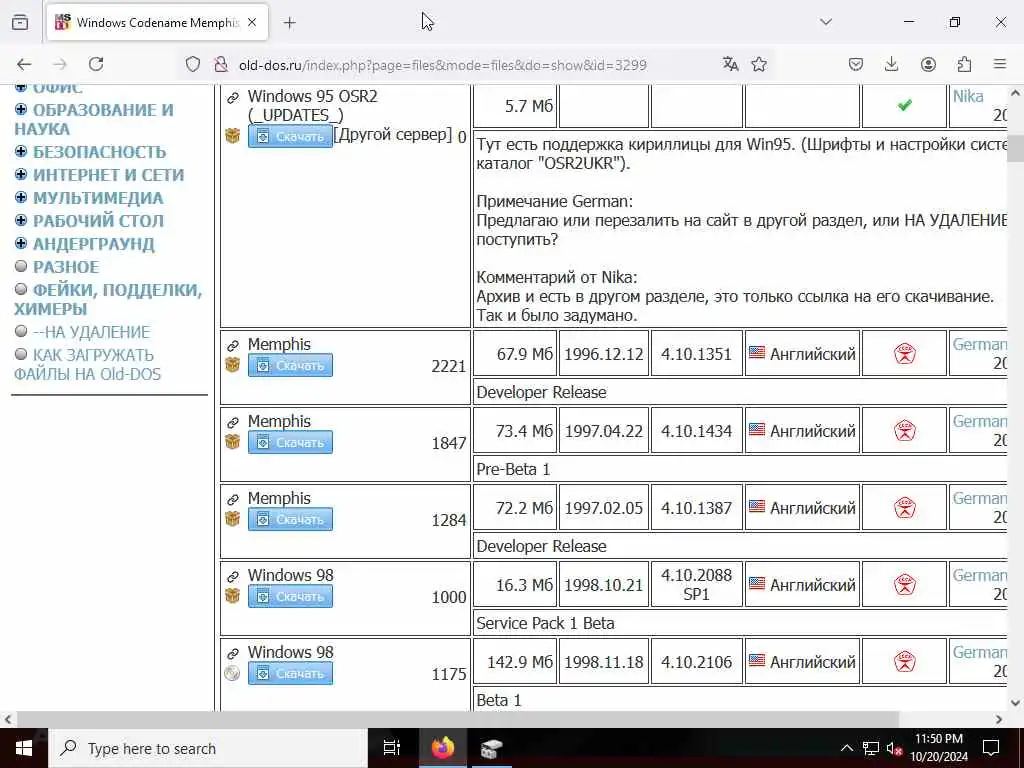Download Memphis build 4.10.1434

(x=290, y=442)
